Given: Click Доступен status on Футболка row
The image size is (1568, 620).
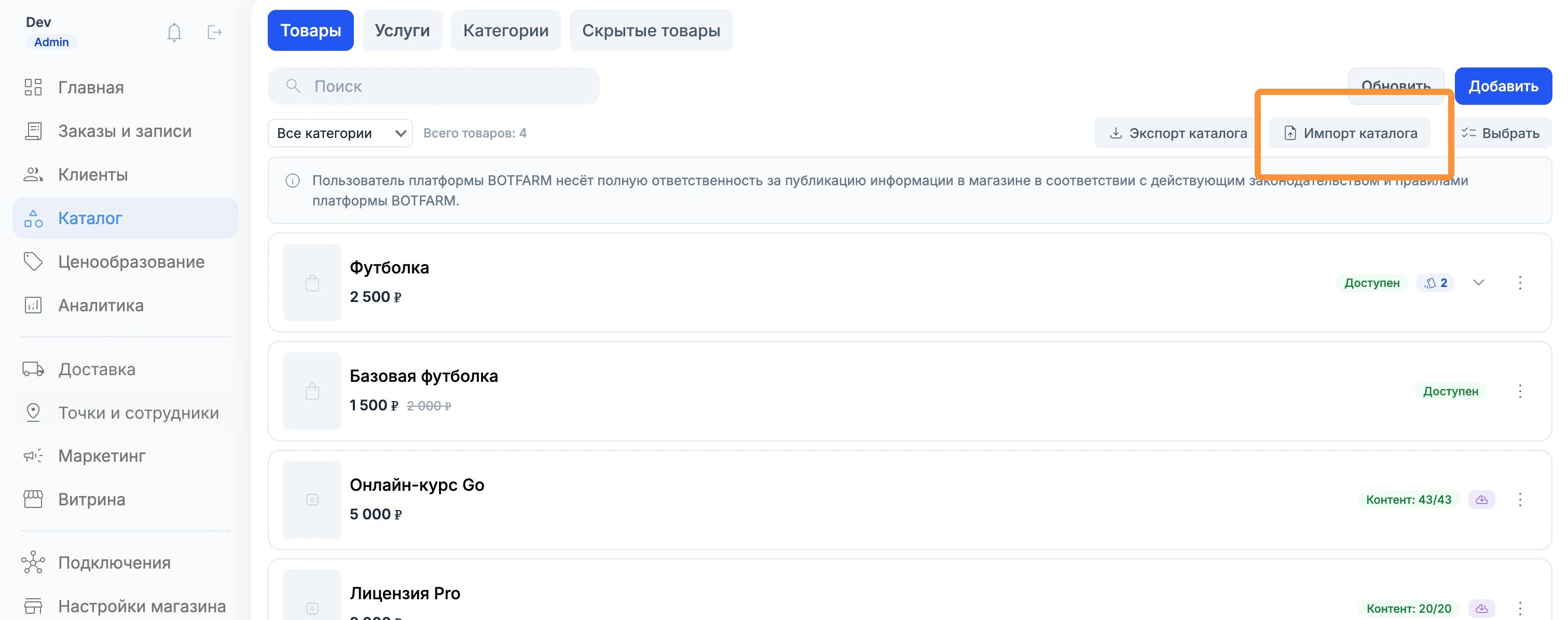Looking at the screenshot, I should [1372, 282].
